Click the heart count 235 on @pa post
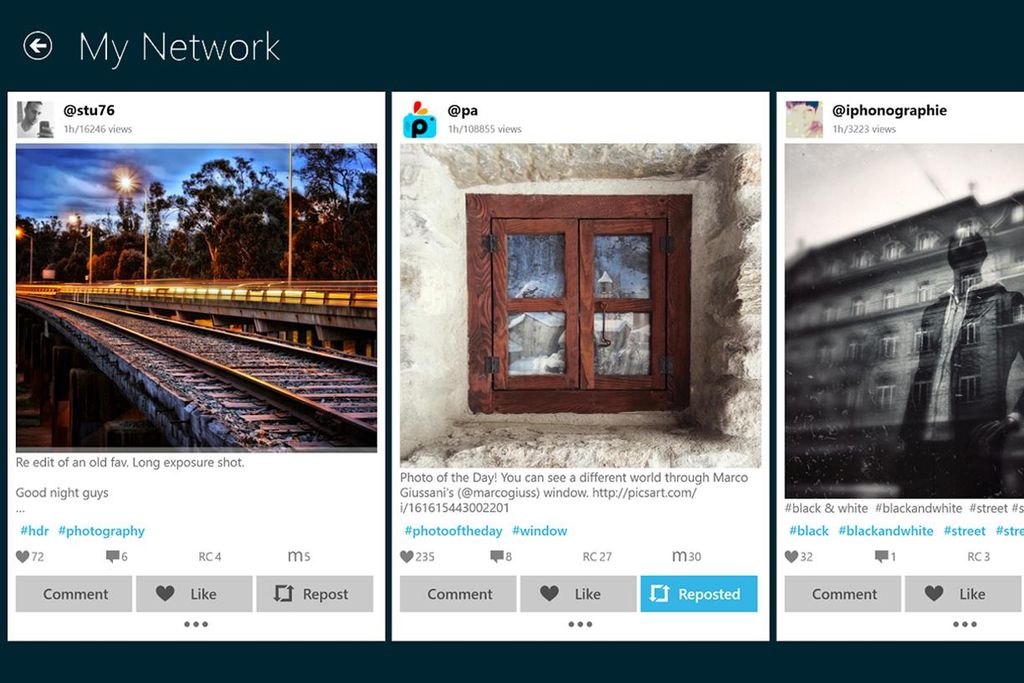This screenshot has height=683, width=1024. 417,556
